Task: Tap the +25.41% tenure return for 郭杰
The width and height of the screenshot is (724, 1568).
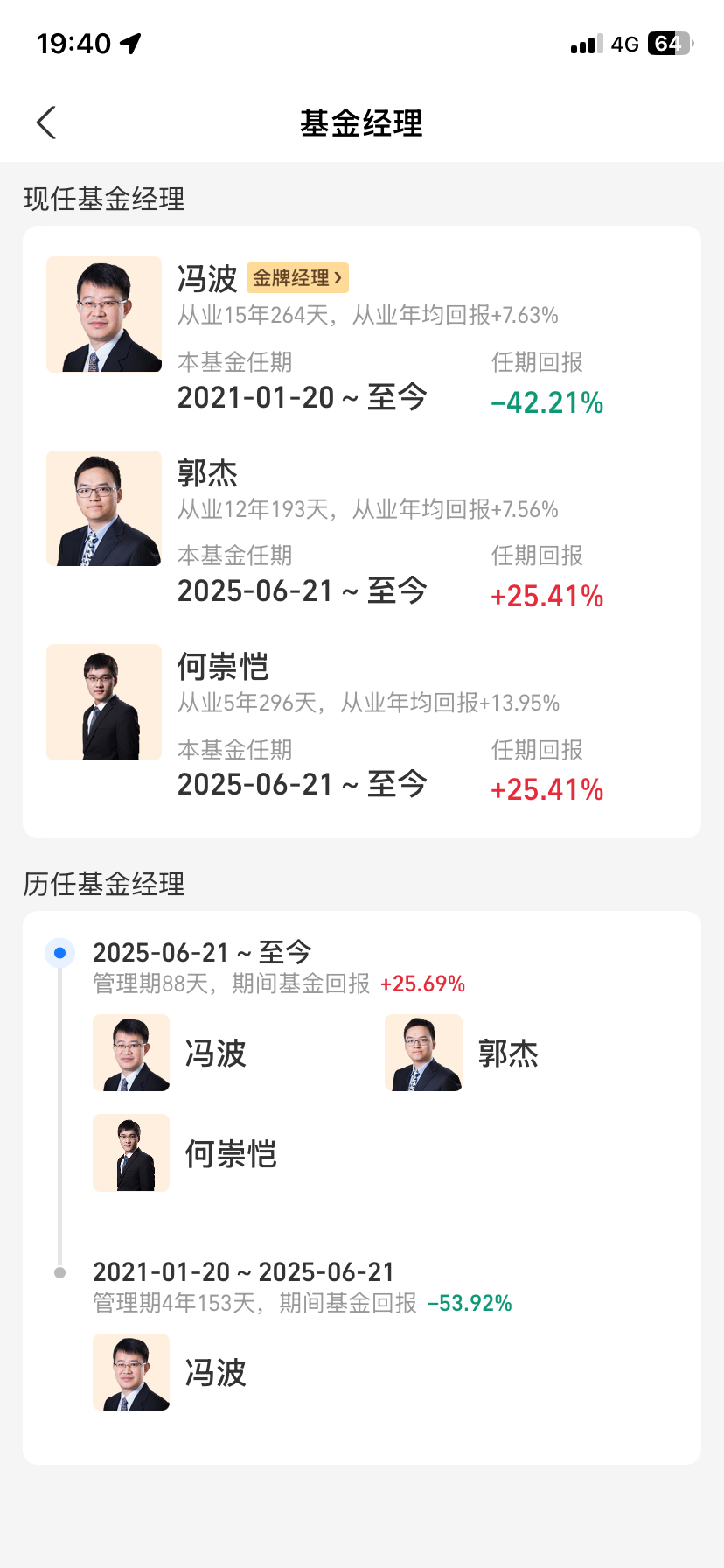Action: 547,597
